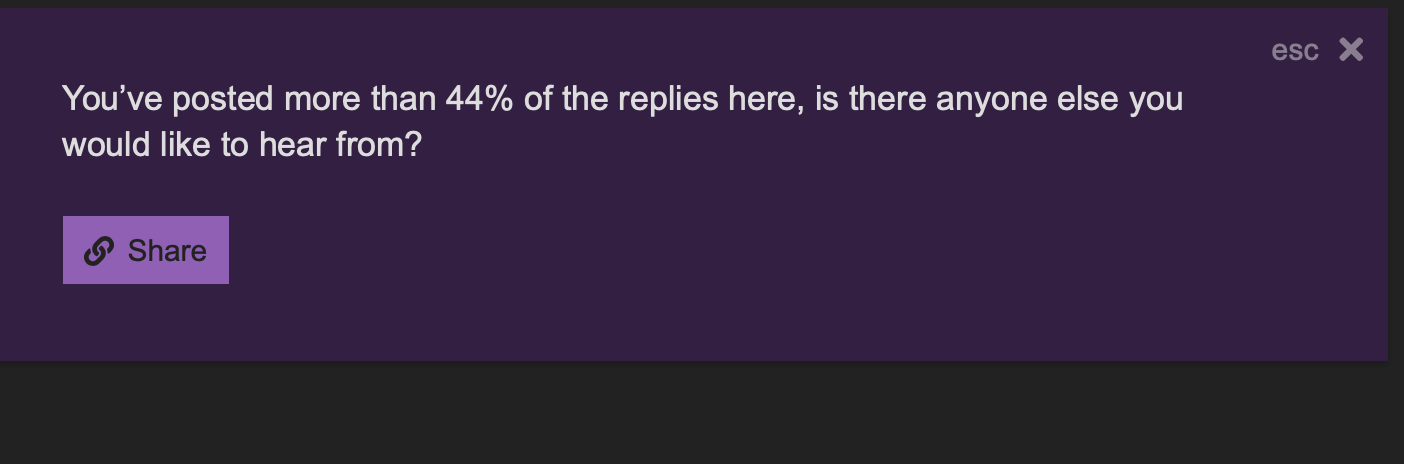Close the notice with the X icon
The height and width of the screenshot is (464, 1404).
click(x=1351, y=50)
